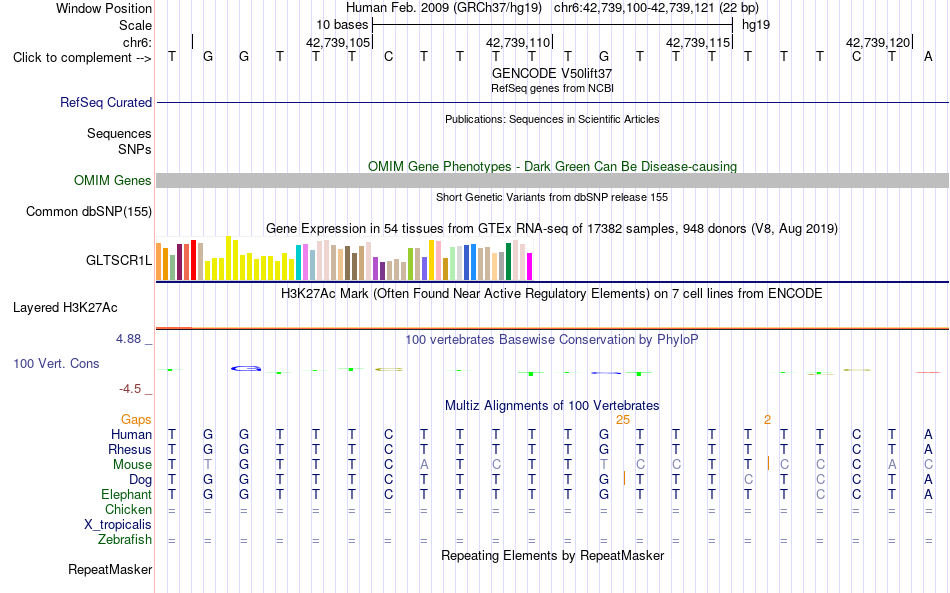This screenshot has width=950, height=593.
Task: Click the hg19 label beside scale bar
Action: [x=756, y=25]
